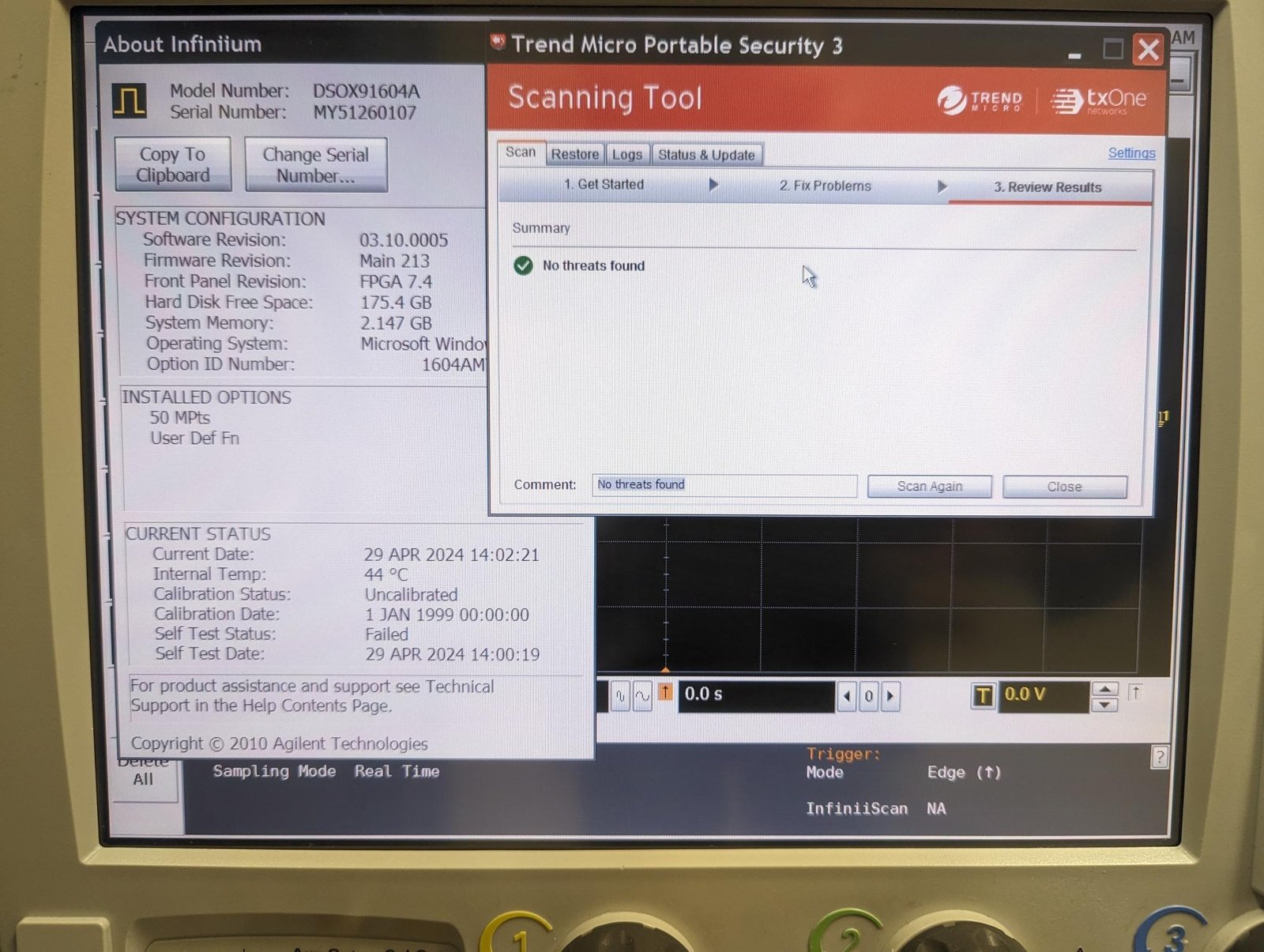Click the Summary heading text
Image resolution: width=1264 pixels, height=952 pixels.
click(541, 228)
